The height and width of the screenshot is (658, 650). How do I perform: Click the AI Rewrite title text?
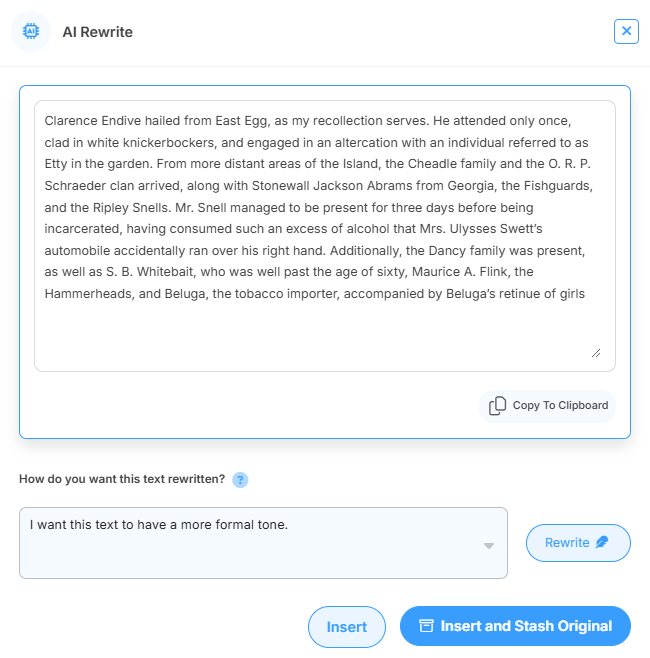(97, 32)
